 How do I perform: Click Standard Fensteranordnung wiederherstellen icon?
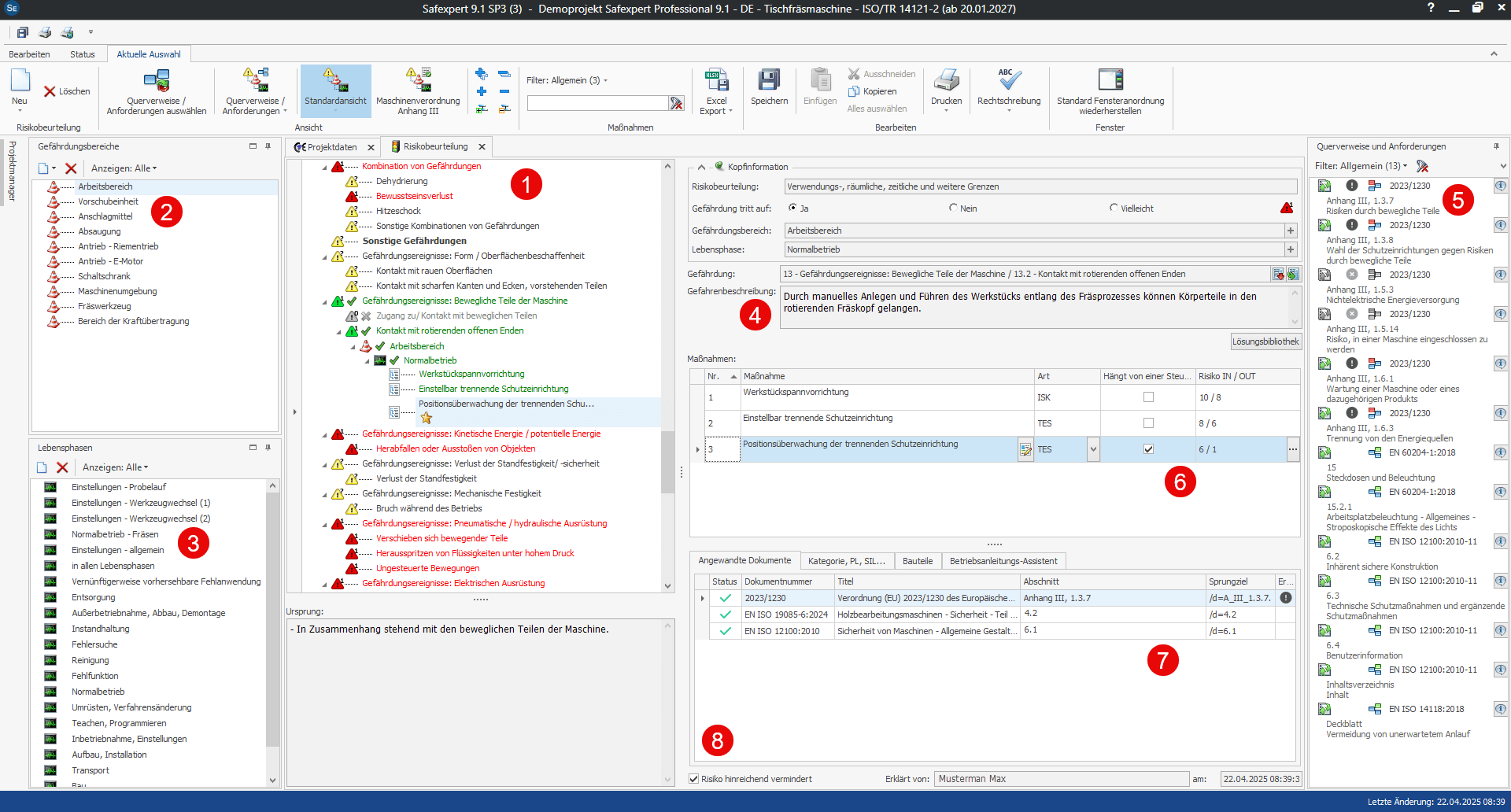pos(1110,80)
